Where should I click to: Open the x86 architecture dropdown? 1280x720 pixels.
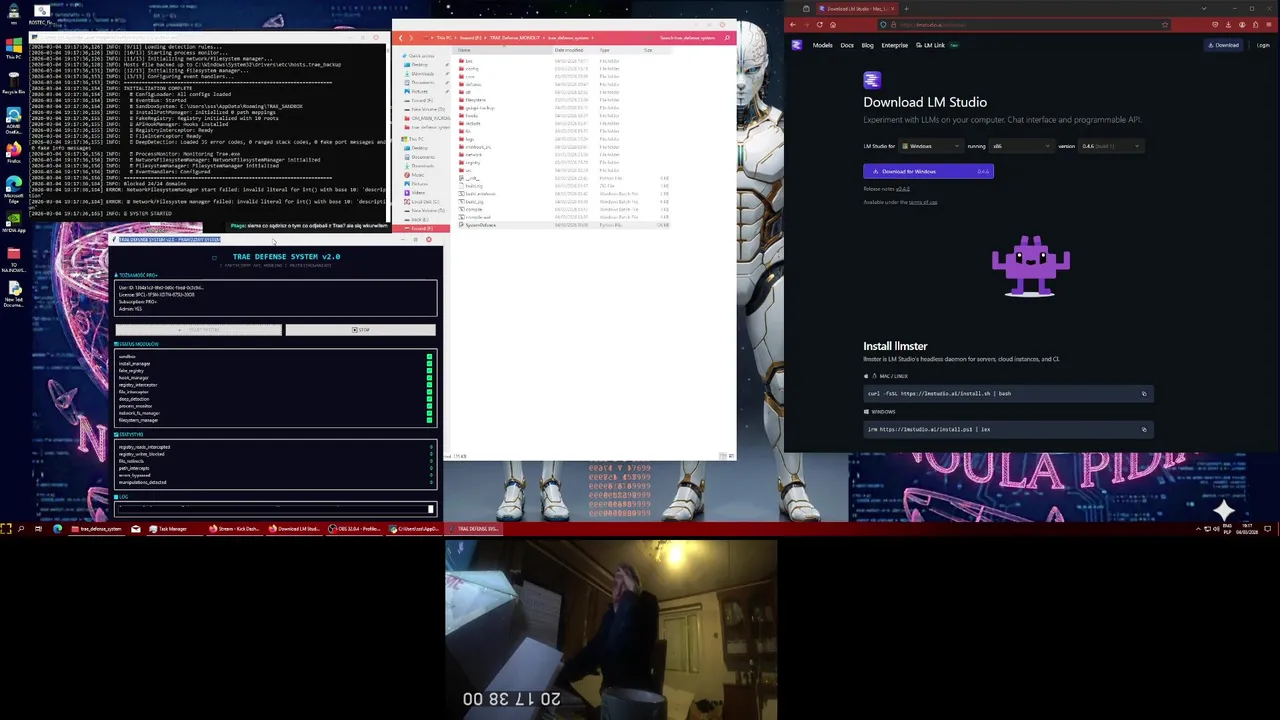pos(1021,146)
